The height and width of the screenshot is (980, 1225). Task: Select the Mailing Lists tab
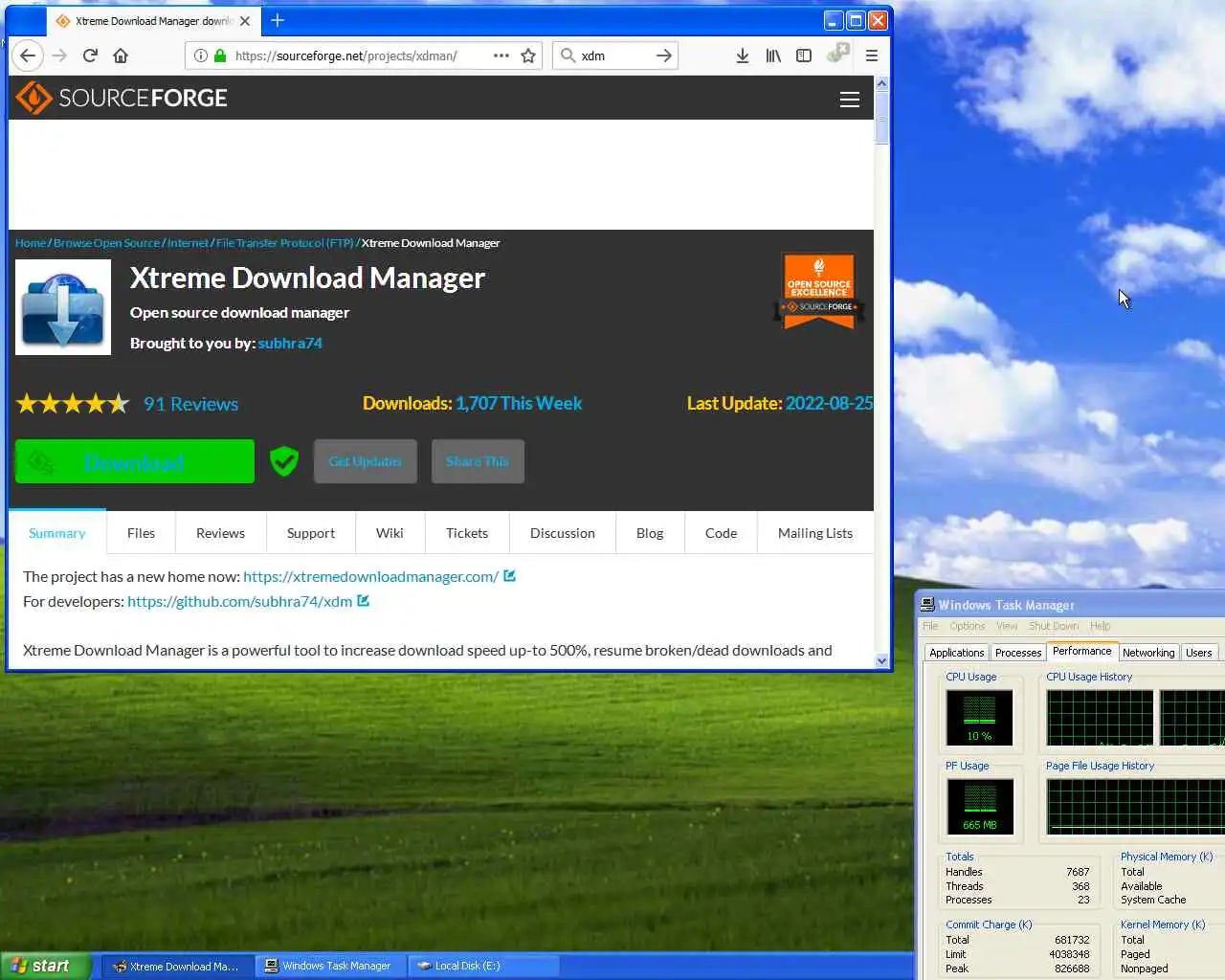[x=815, y=533]
